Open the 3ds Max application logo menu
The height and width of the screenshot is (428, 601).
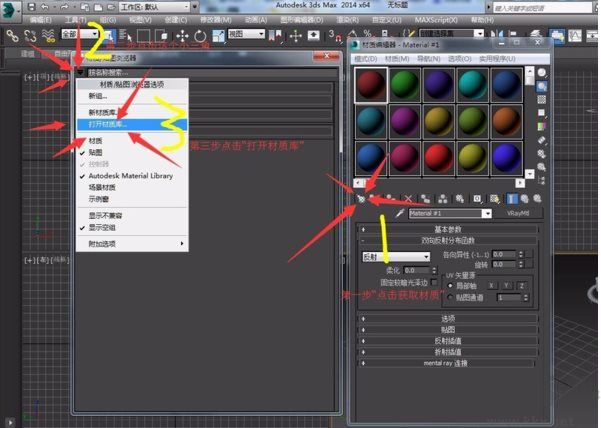pyautogui.click(x=11, y=10)
